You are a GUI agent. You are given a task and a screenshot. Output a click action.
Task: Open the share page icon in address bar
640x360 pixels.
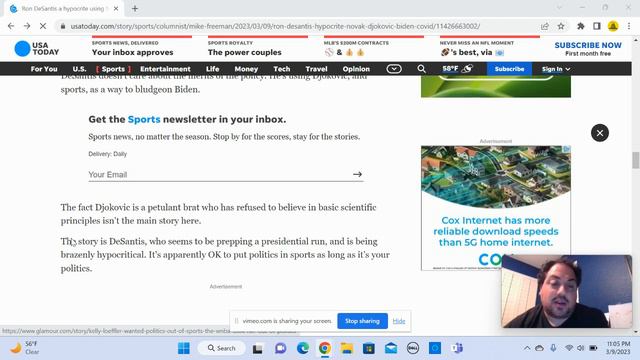(544, 26)
